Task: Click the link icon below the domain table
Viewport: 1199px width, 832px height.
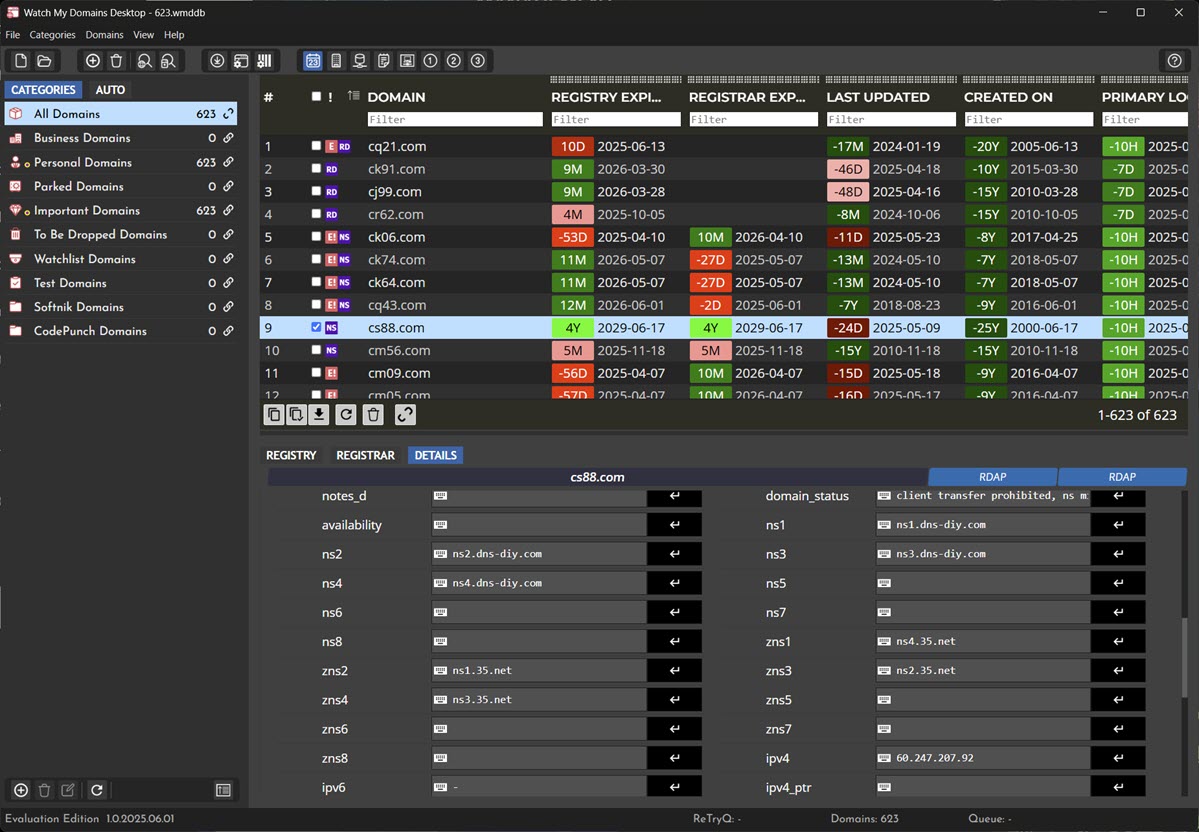Action: tap(405, 414)
